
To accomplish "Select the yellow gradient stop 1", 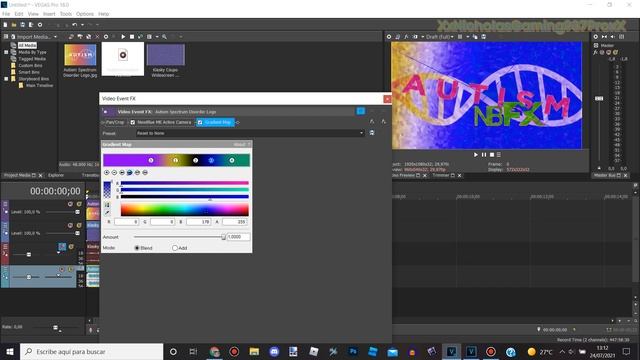I will 176,160.
